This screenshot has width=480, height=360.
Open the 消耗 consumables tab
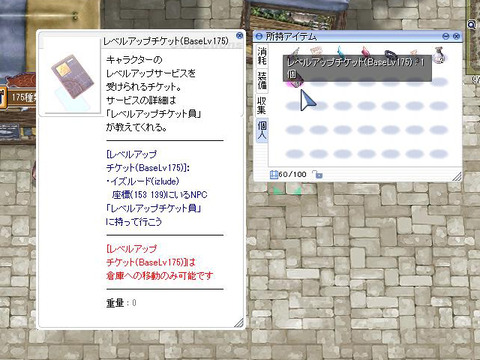tap(262, 56)
